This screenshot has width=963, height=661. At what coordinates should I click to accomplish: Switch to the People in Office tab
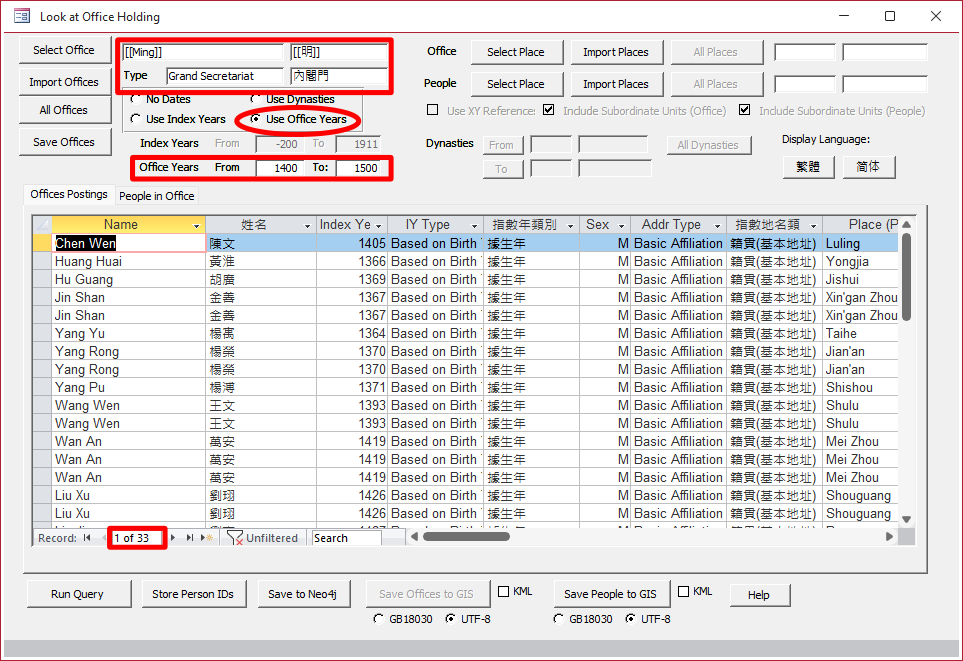point(157,195)
